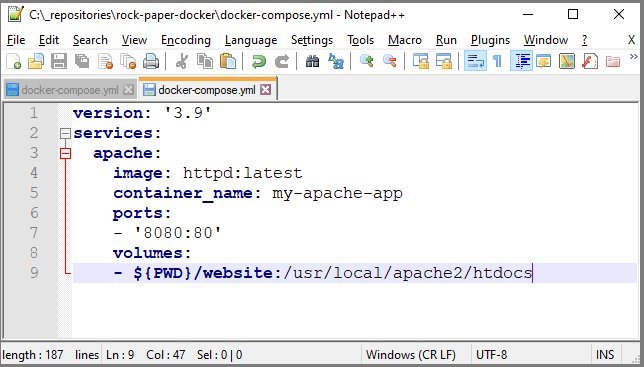Open the Macro menu
The image size is (644, 367).
click(405, 40)
